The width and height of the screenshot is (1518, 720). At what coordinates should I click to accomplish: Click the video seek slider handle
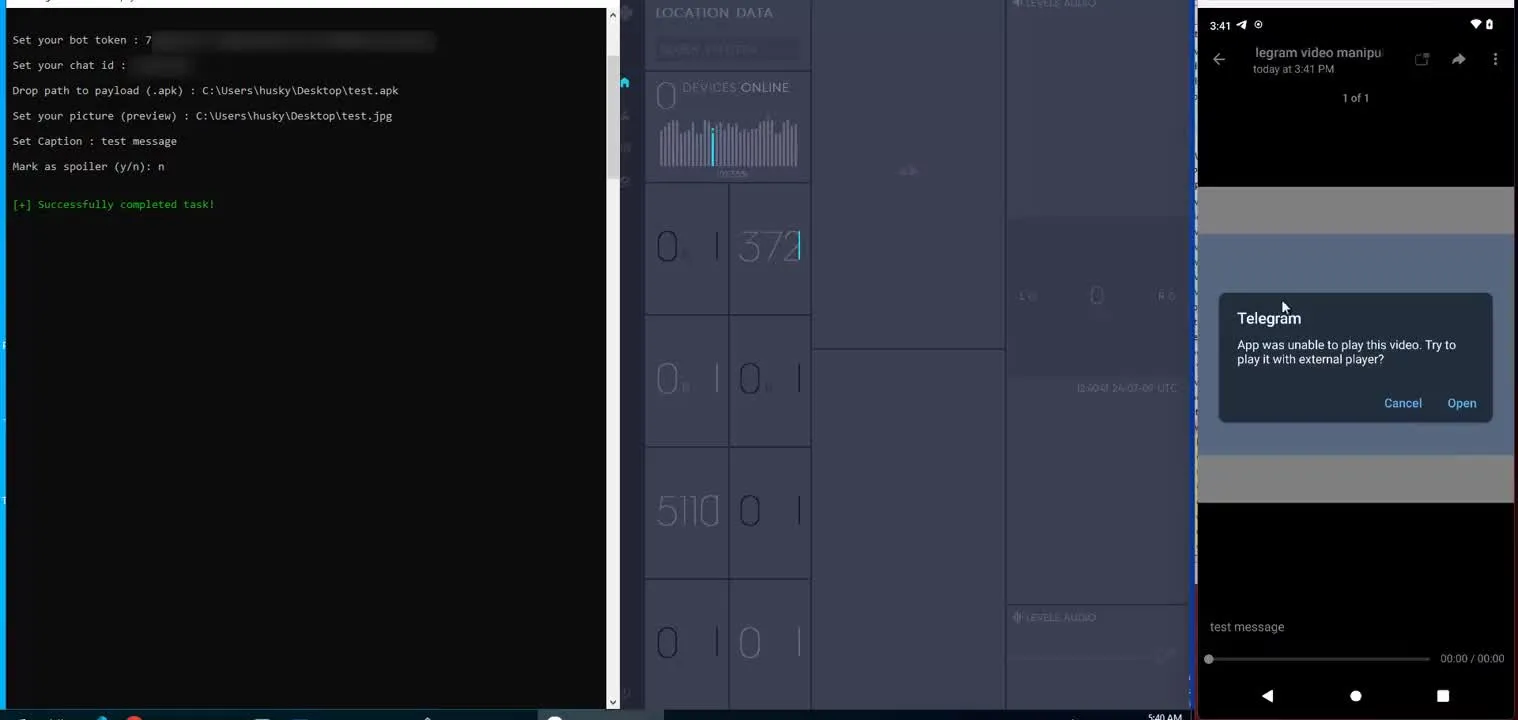1209,659
